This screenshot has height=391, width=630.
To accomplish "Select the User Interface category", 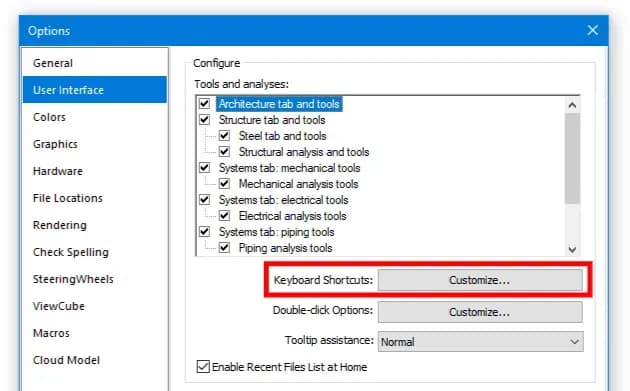I will (x=95, y=90).
